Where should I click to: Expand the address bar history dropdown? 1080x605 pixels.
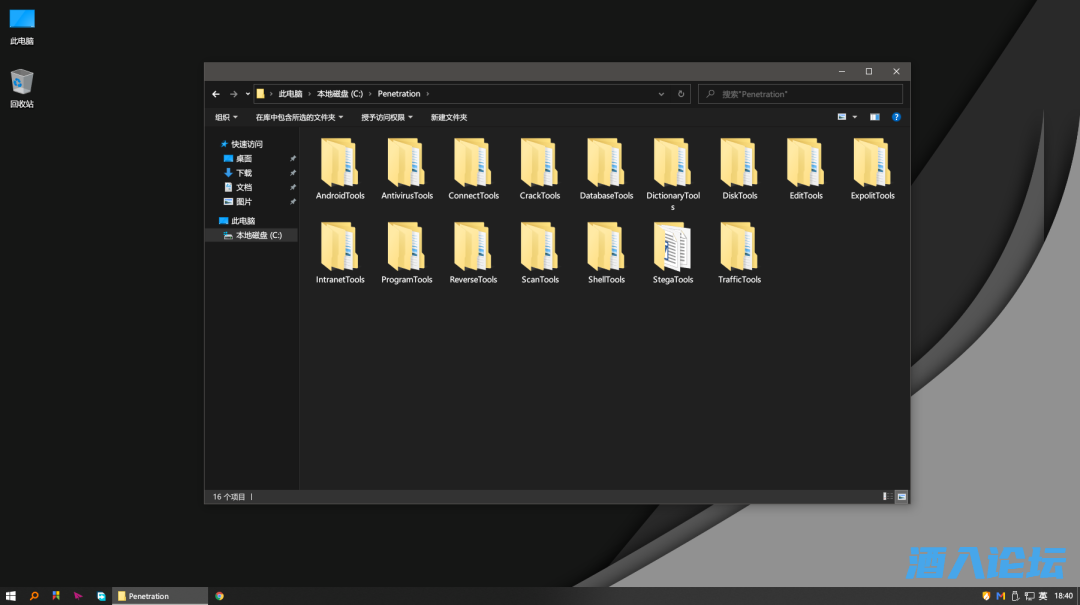(x=661, y=94)
